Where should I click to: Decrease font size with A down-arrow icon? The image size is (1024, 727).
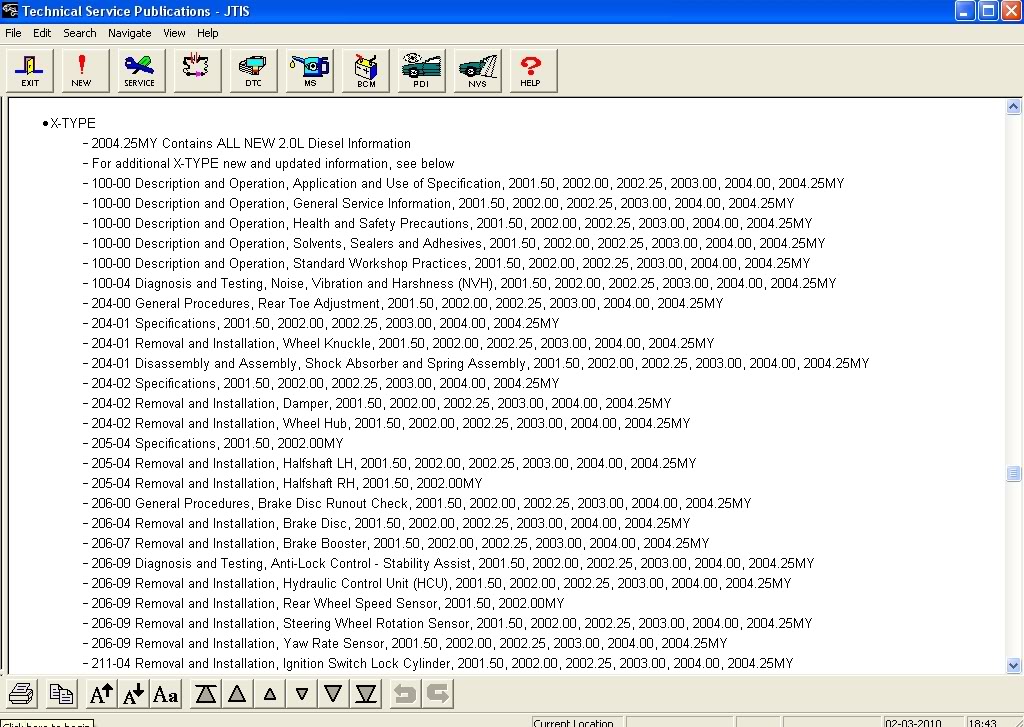[134, 694]
